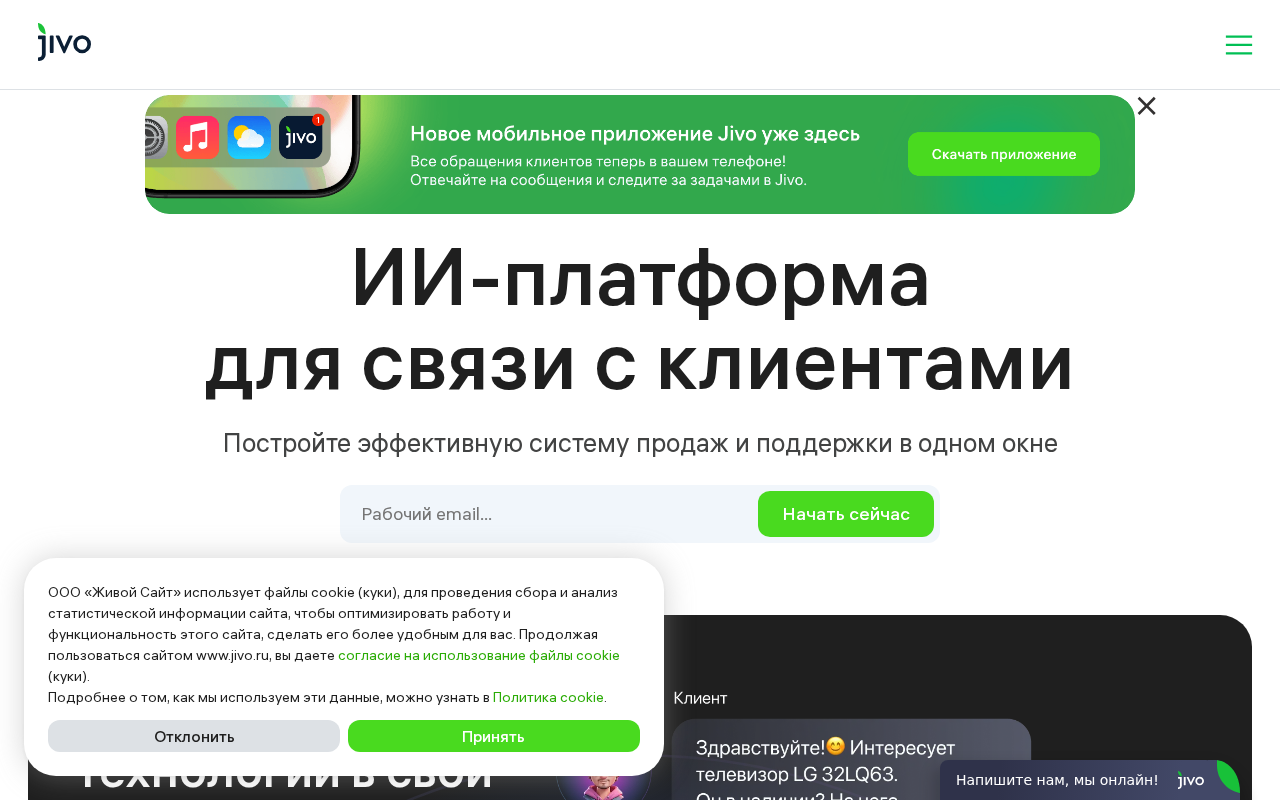The width and height of the screenshot is (1280, 800).
Task: Click the customer message about LG television
Action: coord(851,760)
